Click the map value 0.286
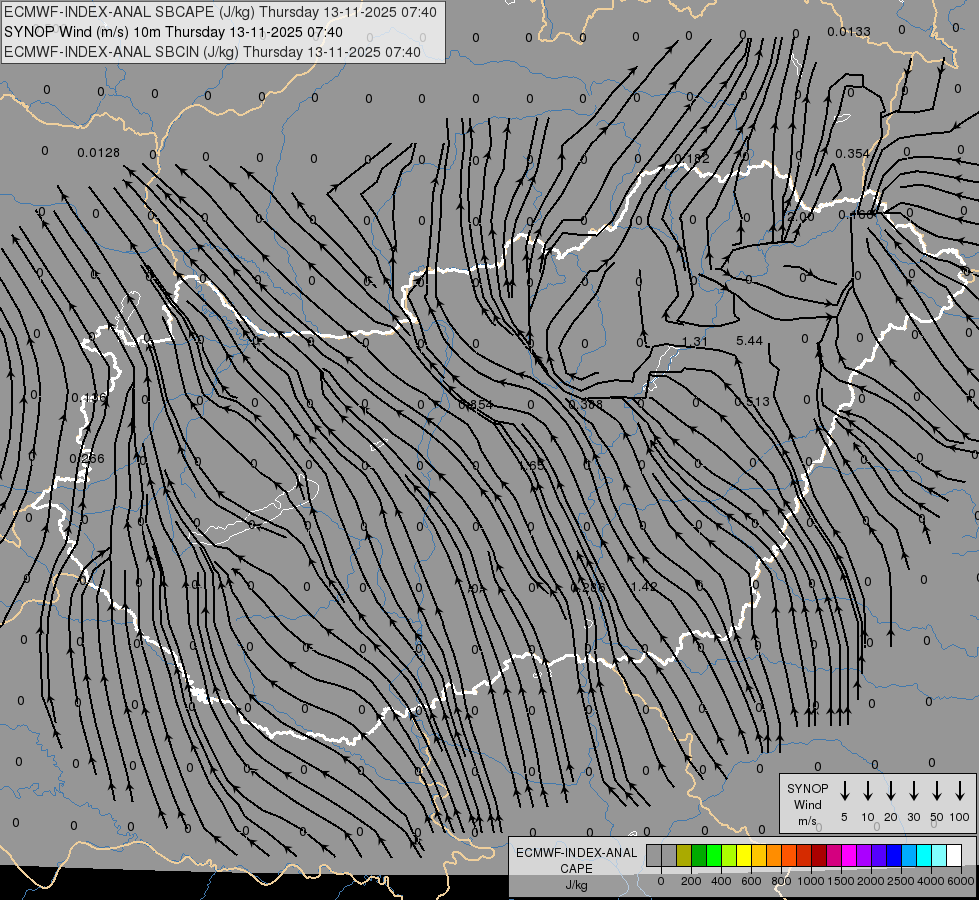979x900 pixels. [588, 588]
